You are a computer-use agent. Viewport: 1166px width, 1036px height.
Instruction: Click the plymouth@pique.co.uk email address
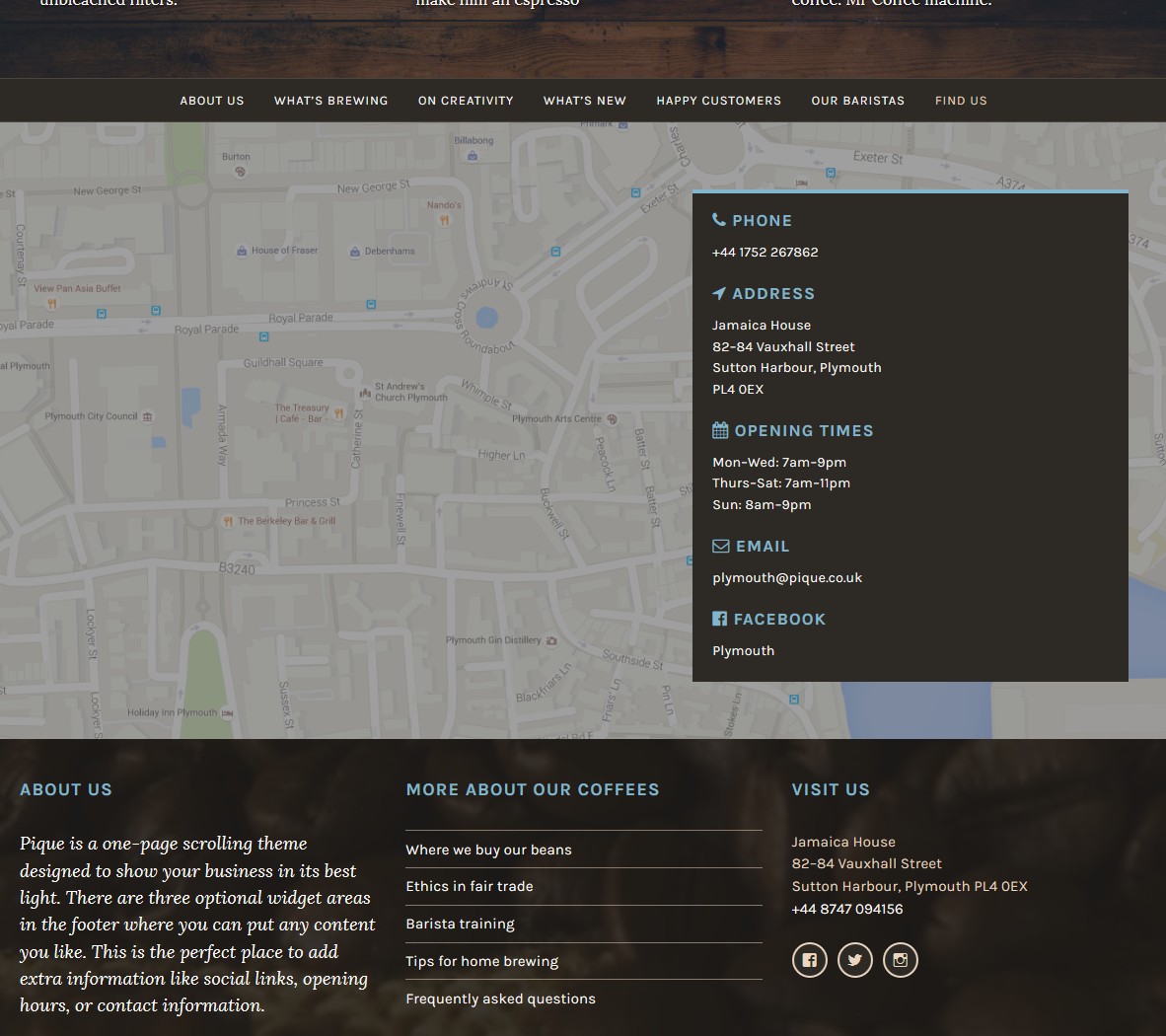point(787,577)
